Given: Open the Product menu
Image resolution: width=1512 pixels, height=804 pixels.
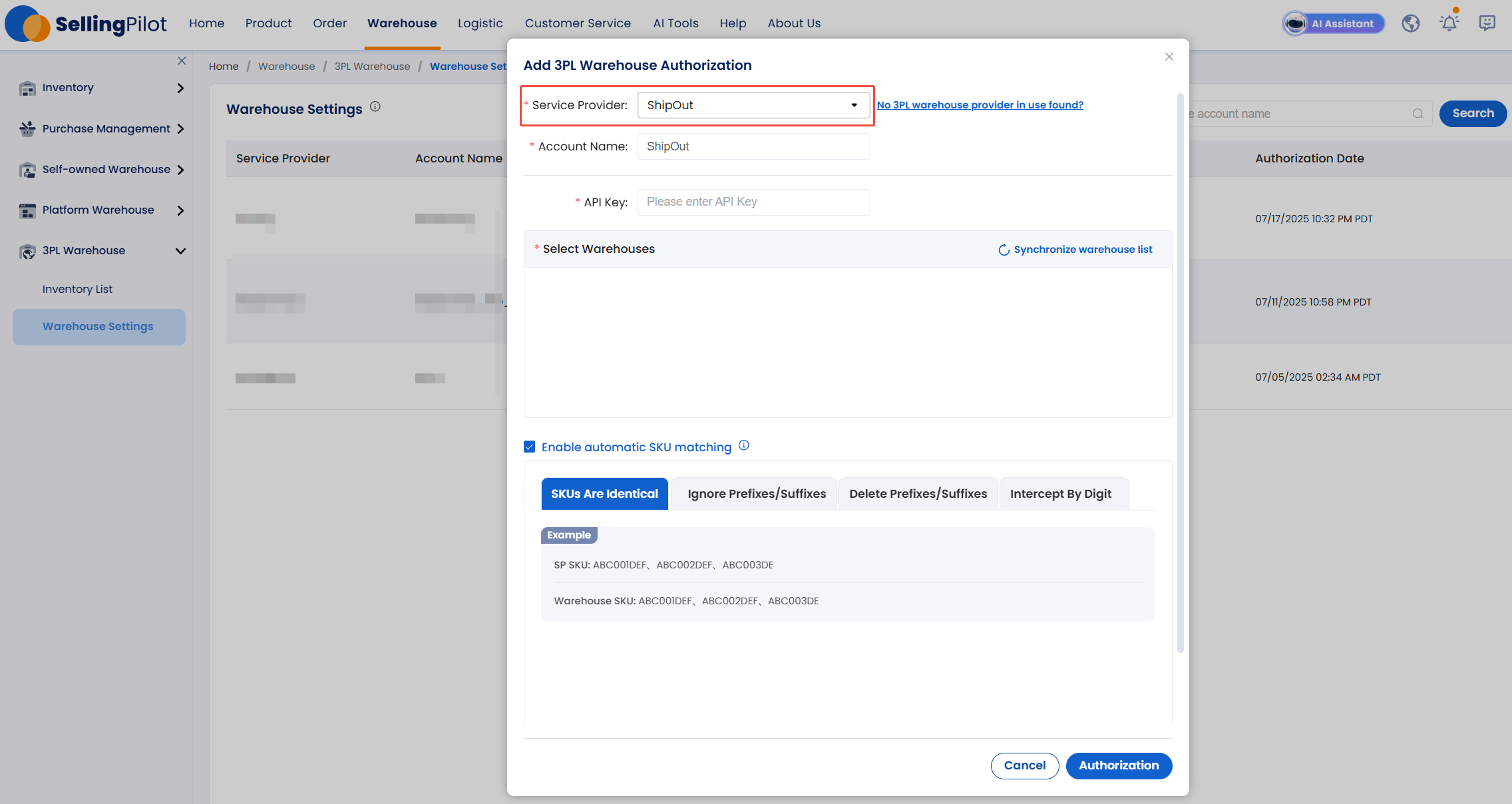Looking at the screenshot, I should [268, 23].
